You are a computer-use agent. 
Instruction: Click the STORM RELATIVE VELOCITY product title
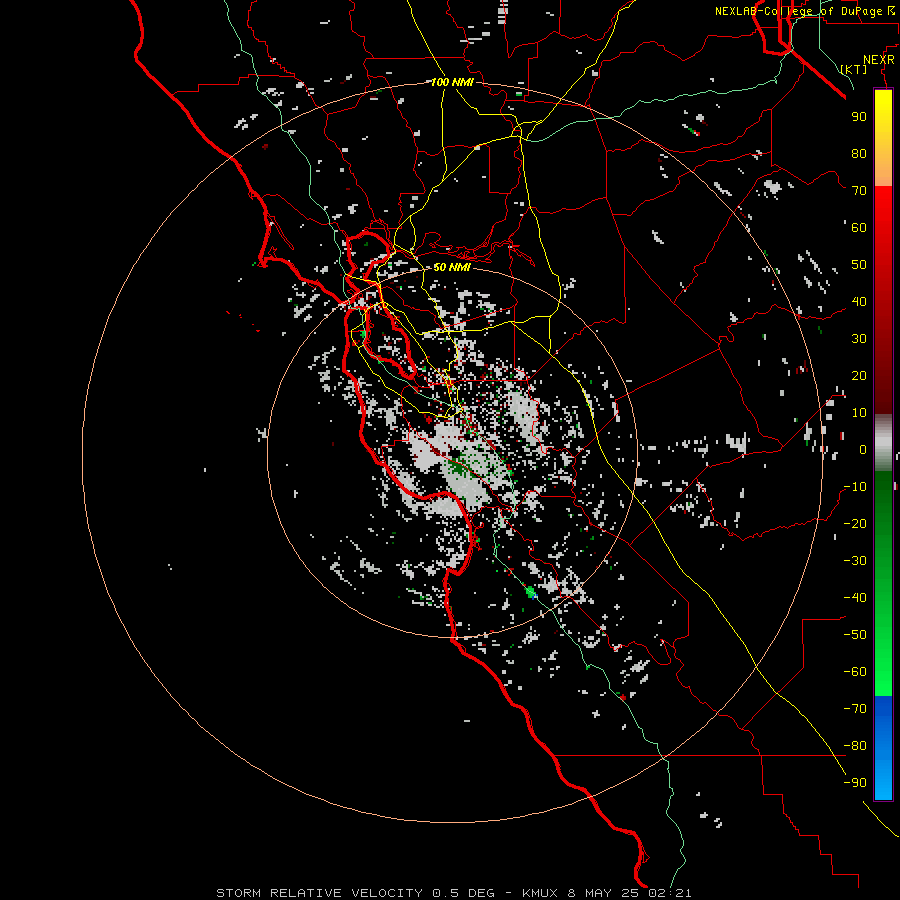320,893
